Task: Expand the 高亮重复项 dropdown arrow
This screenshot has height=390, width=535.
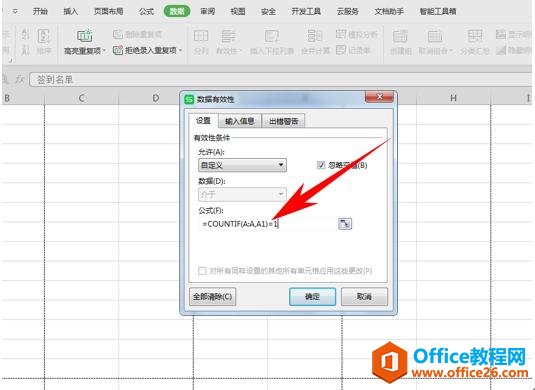Action: click(104, 51)
